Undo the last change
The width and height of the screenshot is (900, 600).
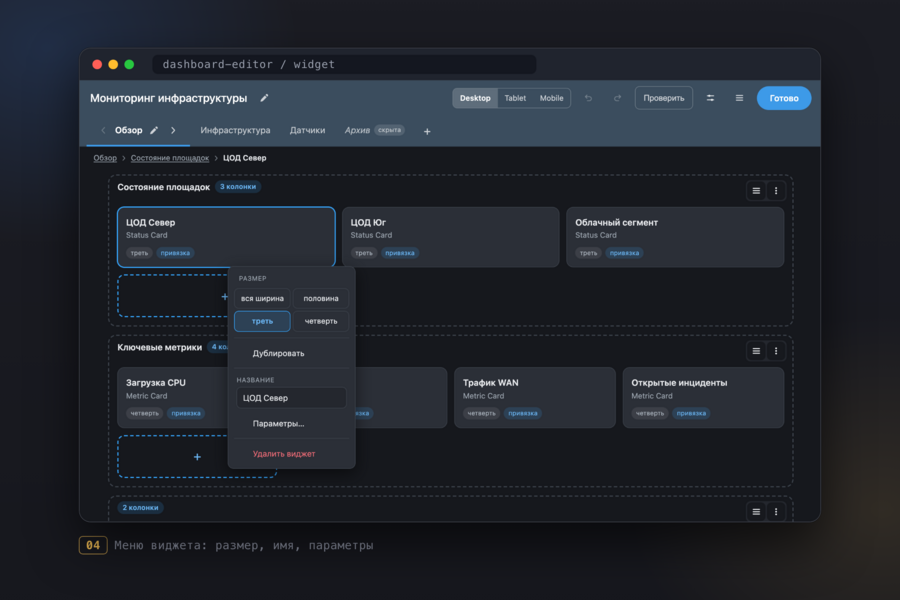click(x=588, y=98)
